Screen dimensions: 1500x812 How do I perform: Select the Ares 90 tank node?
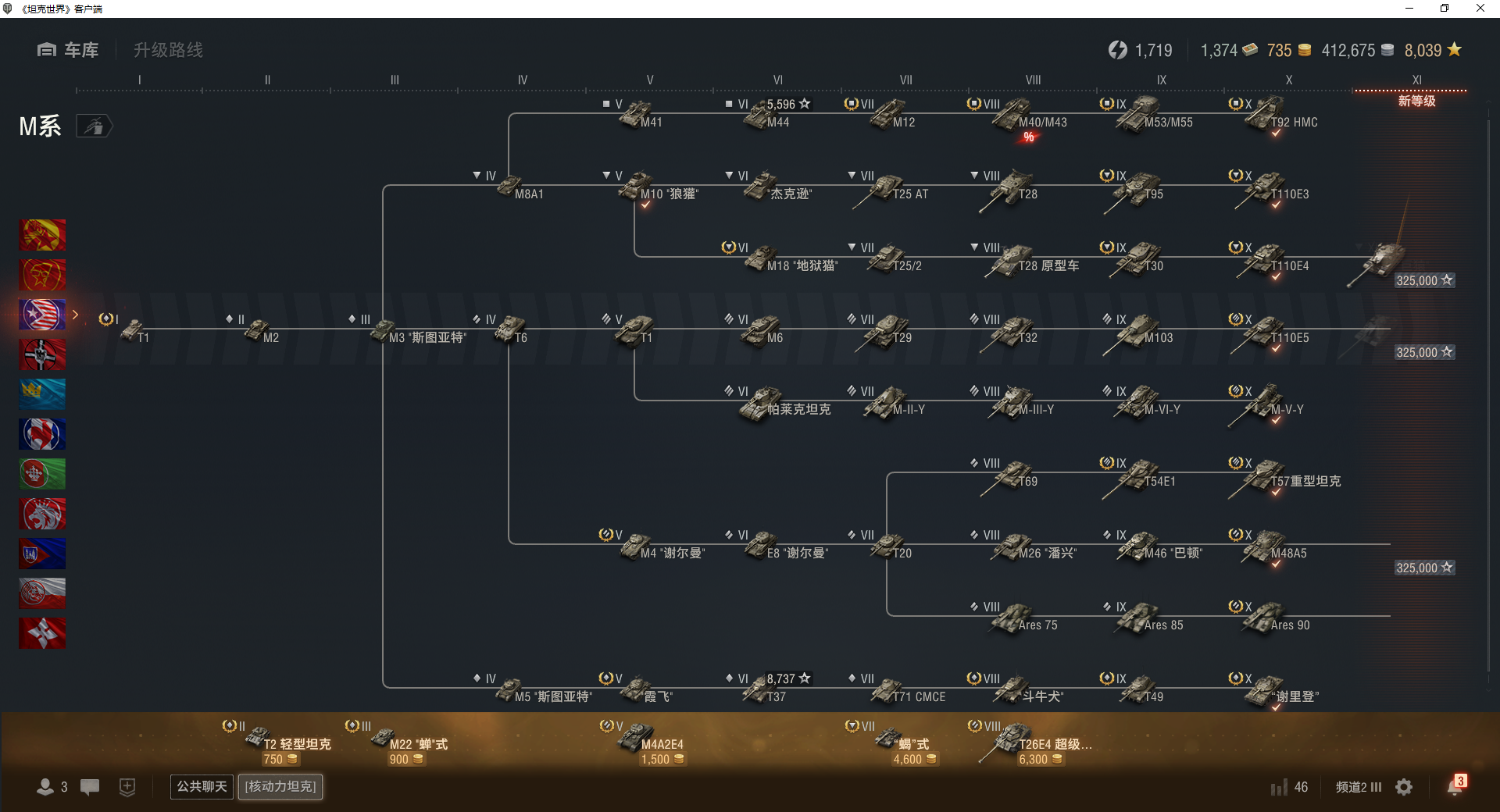[x=1270, y=618]
